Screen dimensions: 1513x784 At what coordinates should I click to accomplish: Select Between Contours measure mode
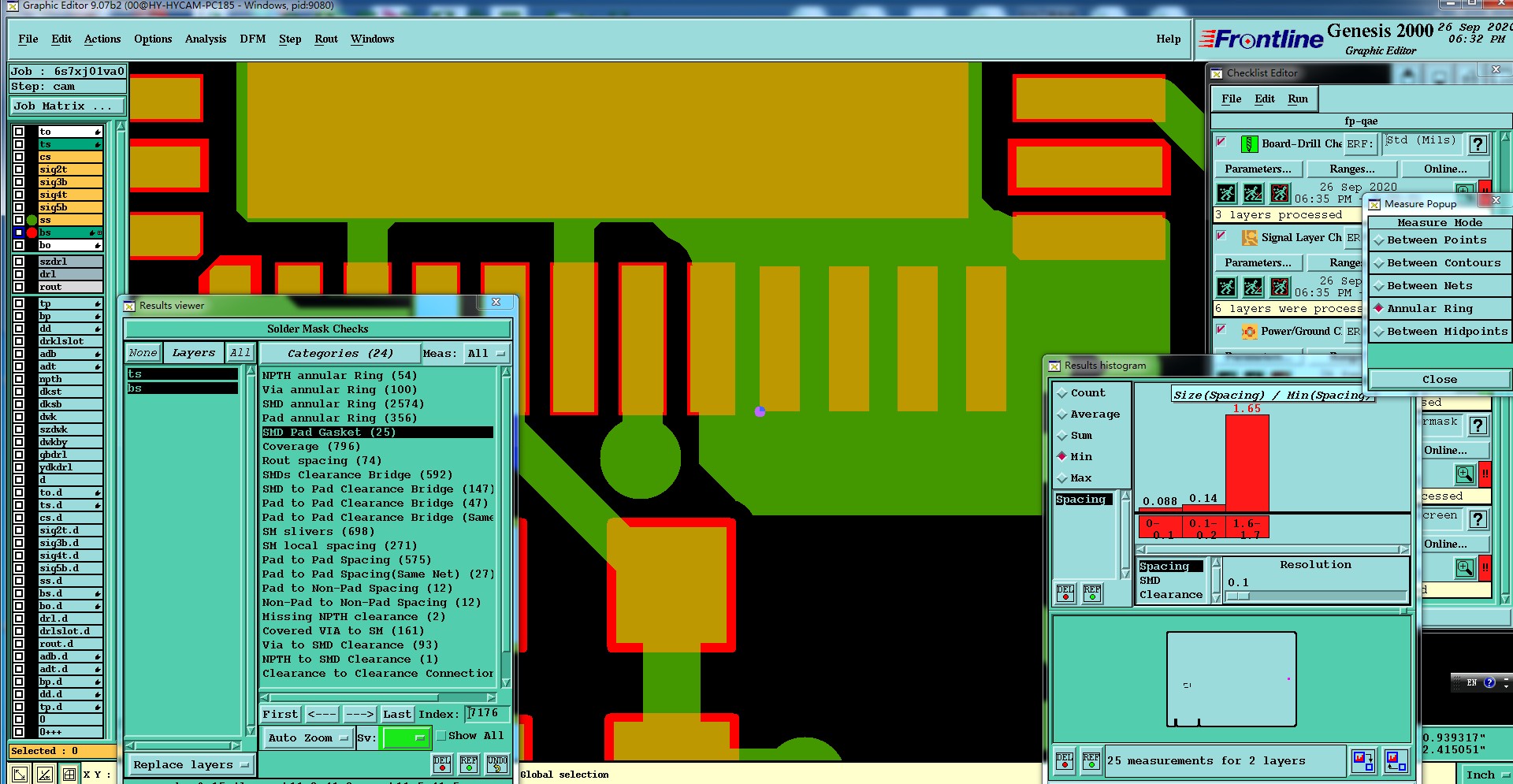pos(1440,263)
